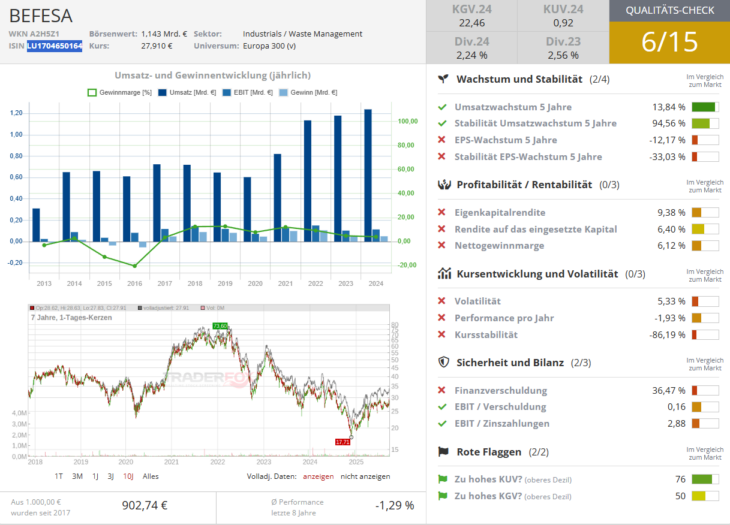Click red X next to Volatilität

[442, 301]
